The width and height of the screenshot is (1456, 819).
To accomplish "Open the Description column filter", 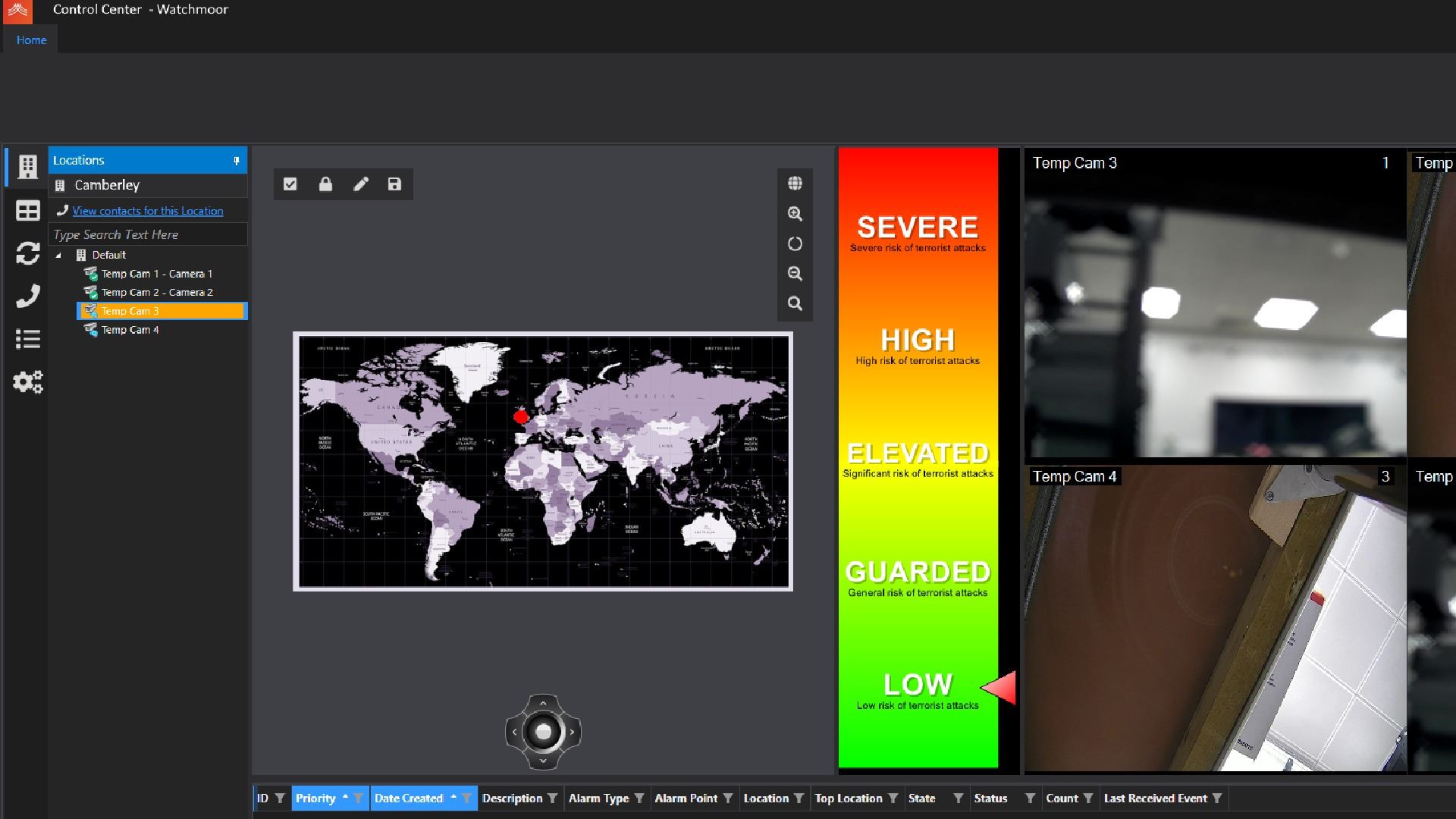I will 552,799.
